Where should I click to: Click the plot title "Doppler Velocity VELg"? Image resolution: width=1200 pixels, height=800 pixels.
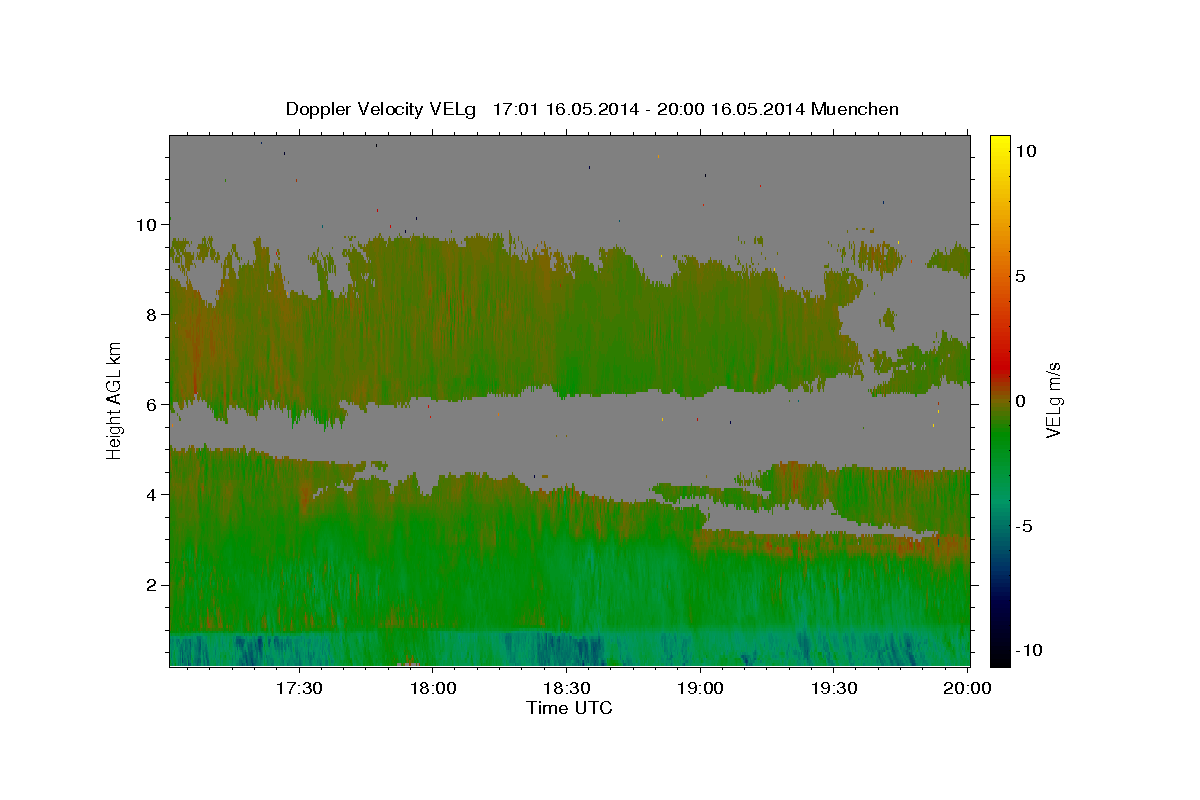(x=382, y=109)
